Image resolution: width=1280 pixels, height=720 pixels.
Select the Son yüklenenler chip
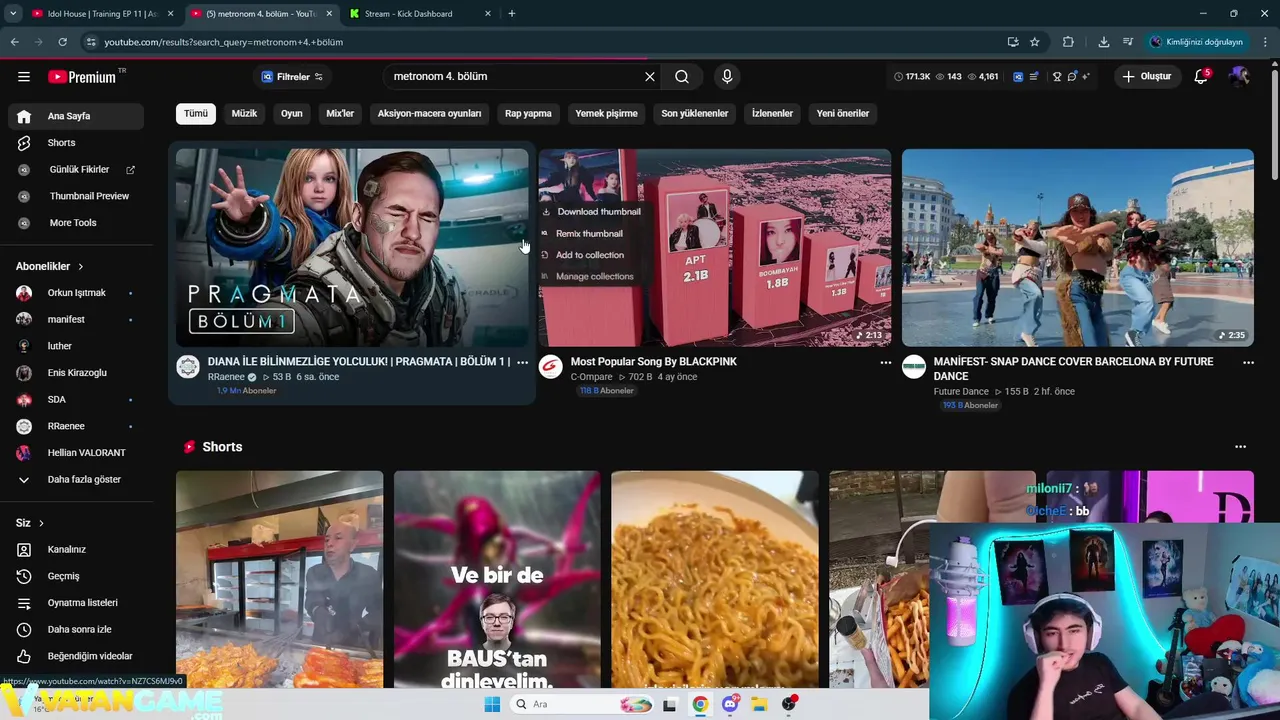click(694, 114)
